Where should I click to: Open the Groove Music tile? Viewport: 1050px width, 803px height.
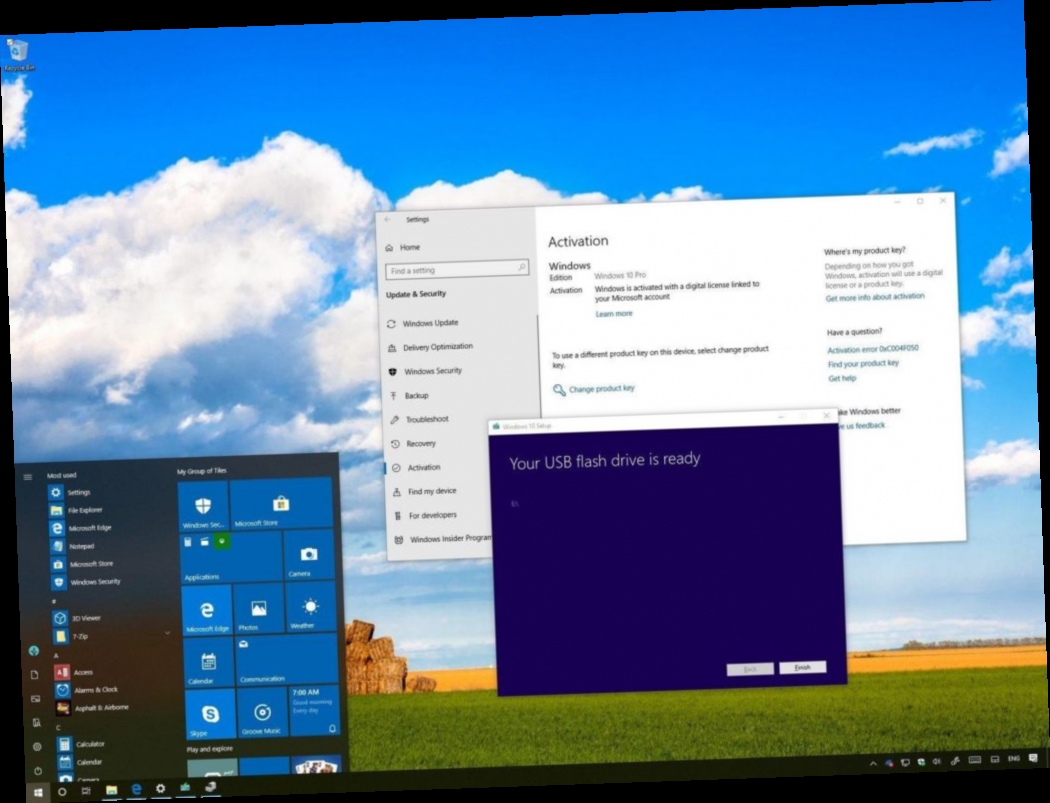(262, 713)
